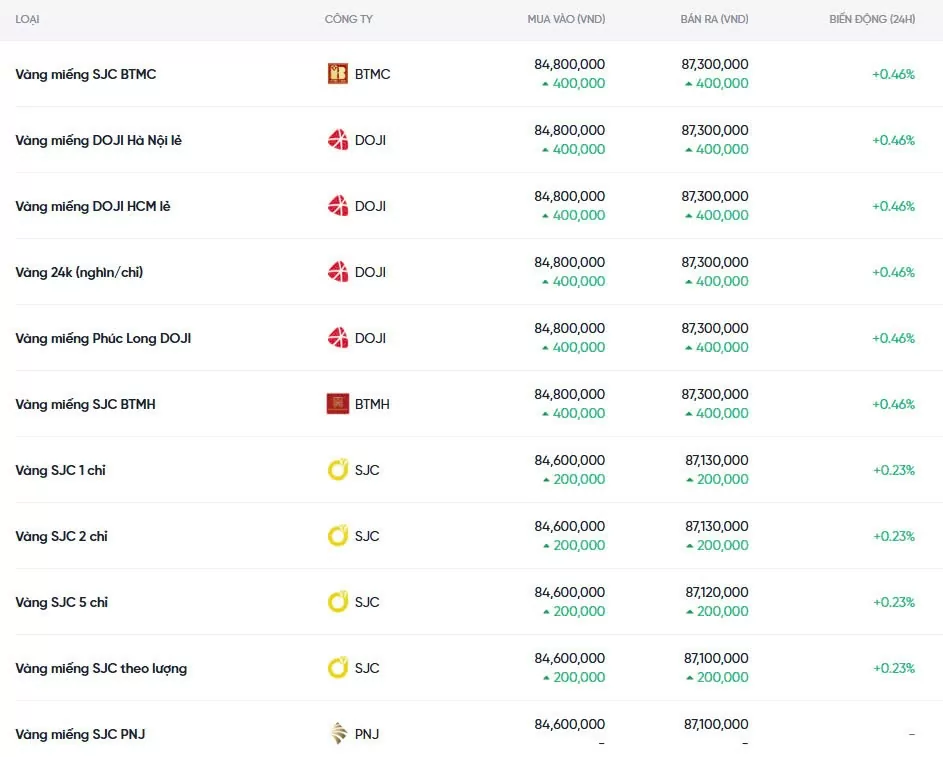Click +0.23% change in Vàng SJC 2 chỉ row
The height and width of the screenshot is (757, 943).
tap(894, 536)
